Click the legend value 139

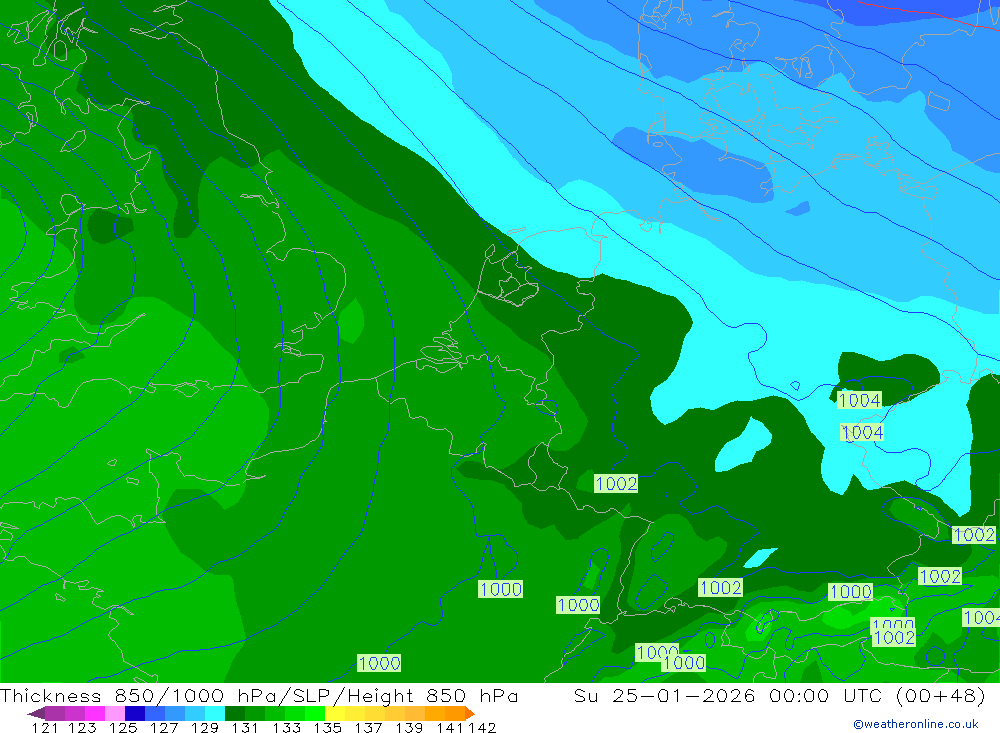click(409, 728)
